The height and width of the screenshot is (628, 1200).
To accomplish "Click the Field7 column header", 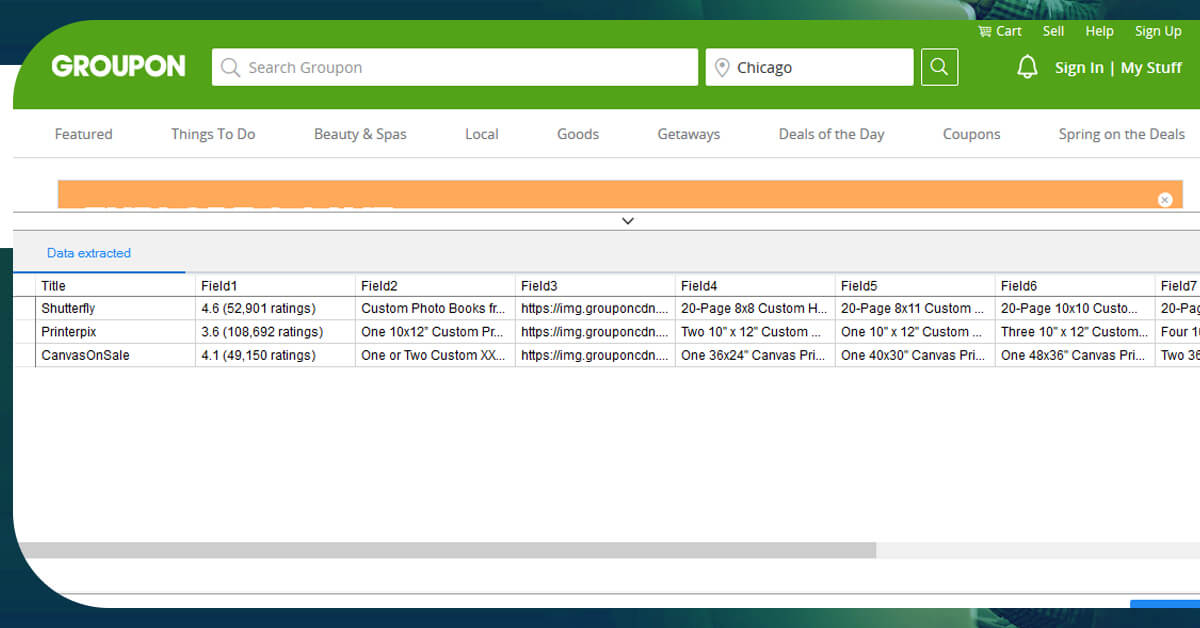I will pos(1178,286).
